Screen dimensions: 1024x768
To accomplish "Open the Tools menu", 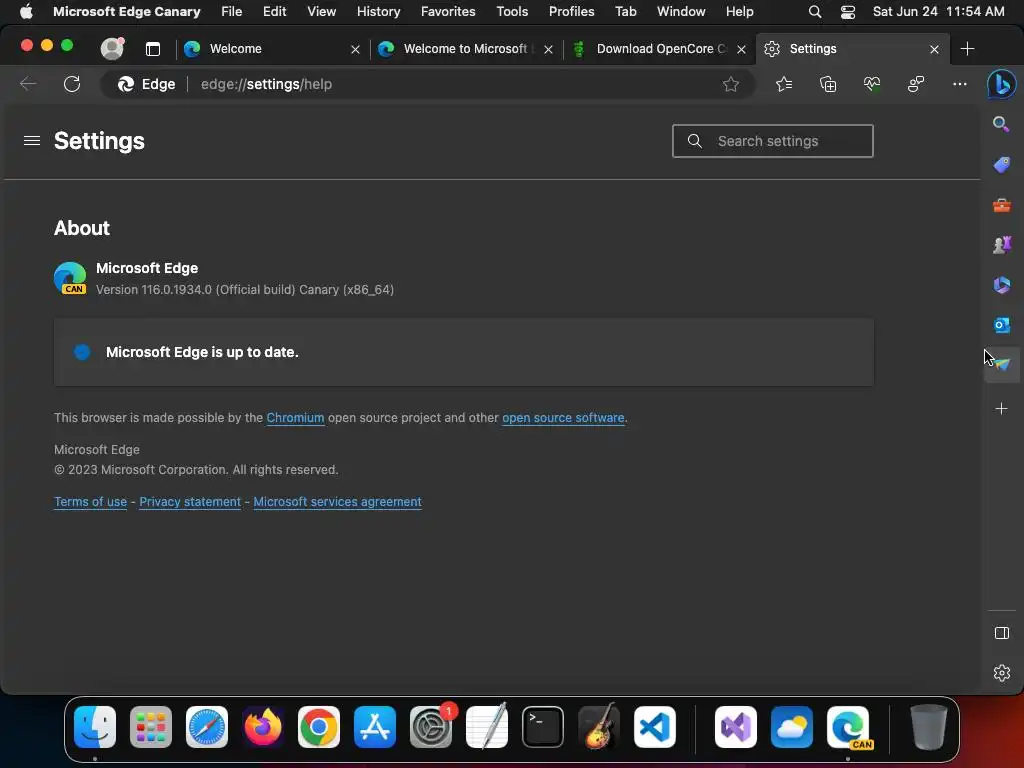I will tap(512, 12).
